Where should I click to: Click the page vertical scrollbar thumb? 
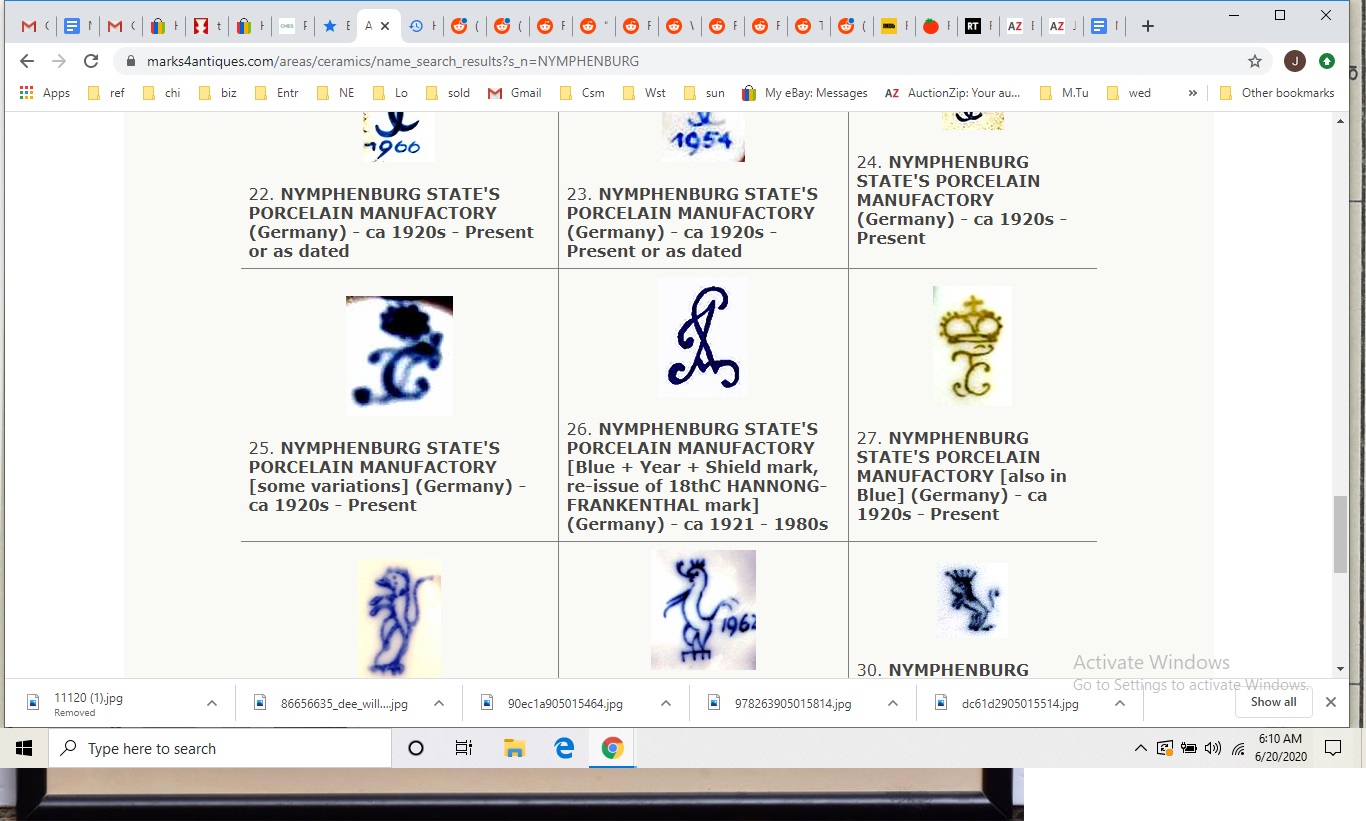point(1340,533)
